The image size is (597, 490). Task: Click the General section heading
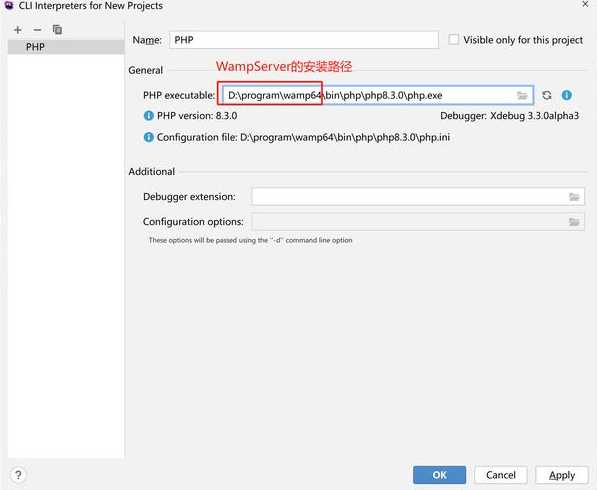coord(145,70)
